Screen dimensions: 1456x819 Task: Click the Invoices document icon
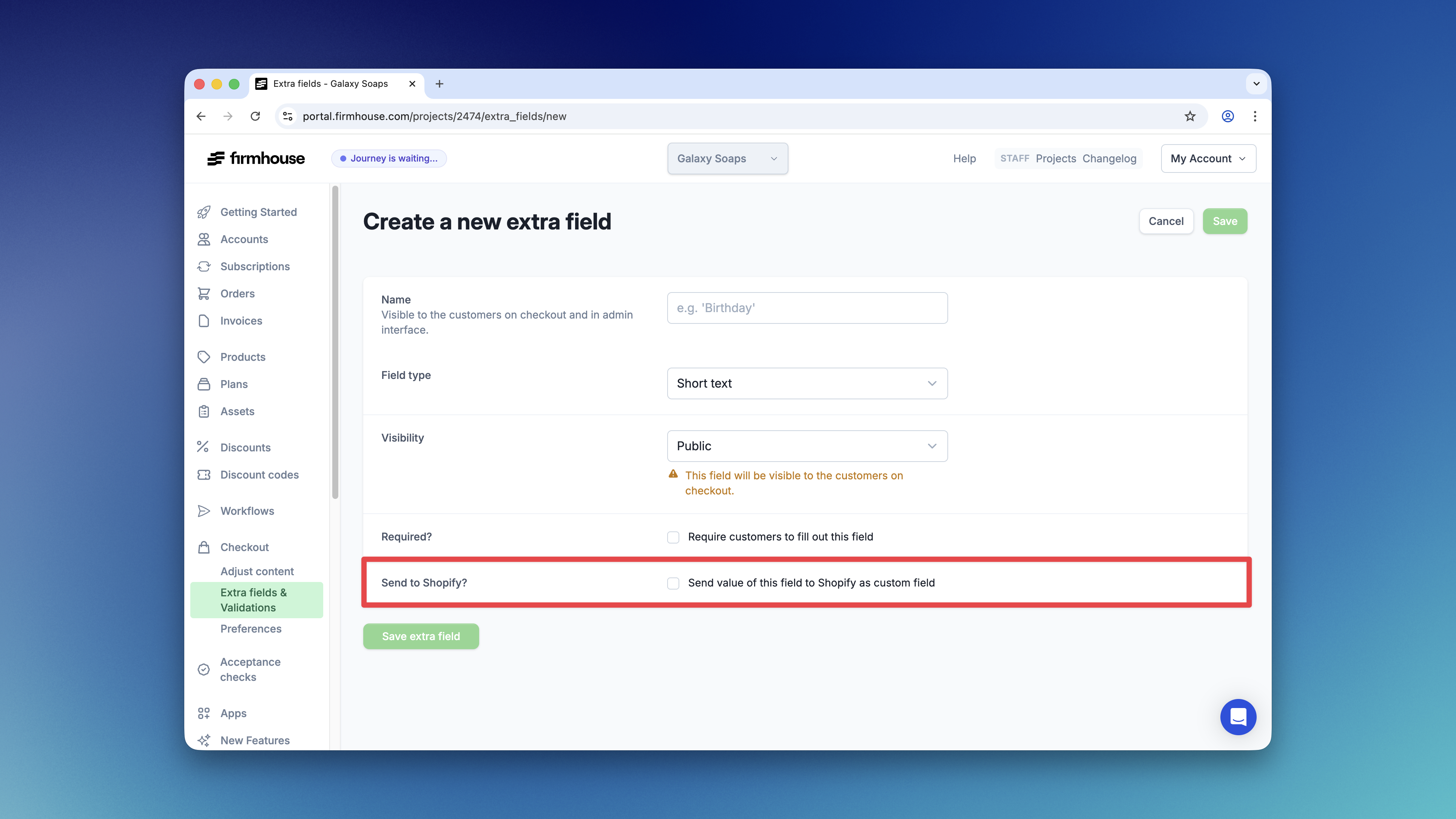tap(204, 320)
